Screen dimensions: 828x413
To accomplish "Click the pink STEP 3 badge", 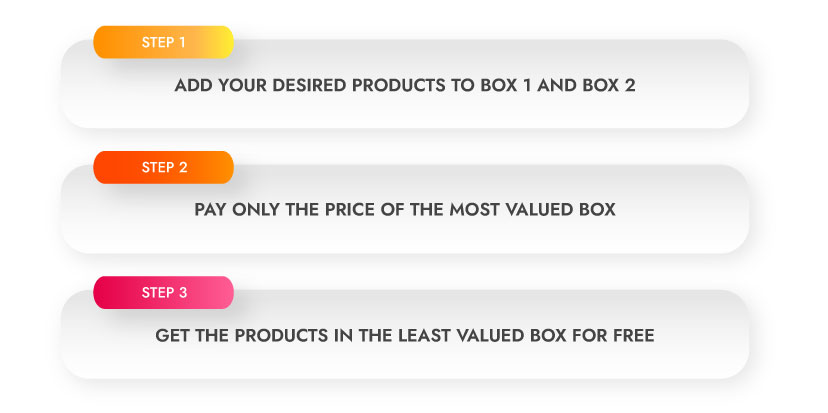I will pos(164,293).
